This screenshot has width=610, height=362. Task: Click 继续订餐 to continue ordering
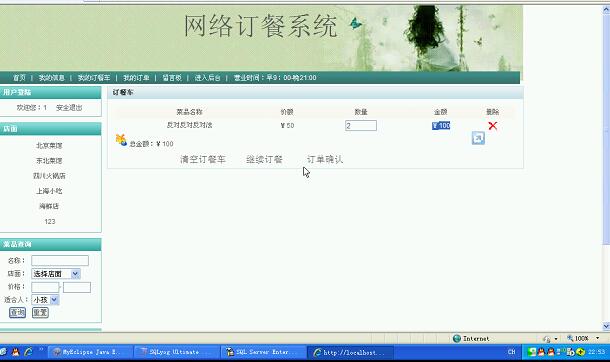(x=264, y=159)
